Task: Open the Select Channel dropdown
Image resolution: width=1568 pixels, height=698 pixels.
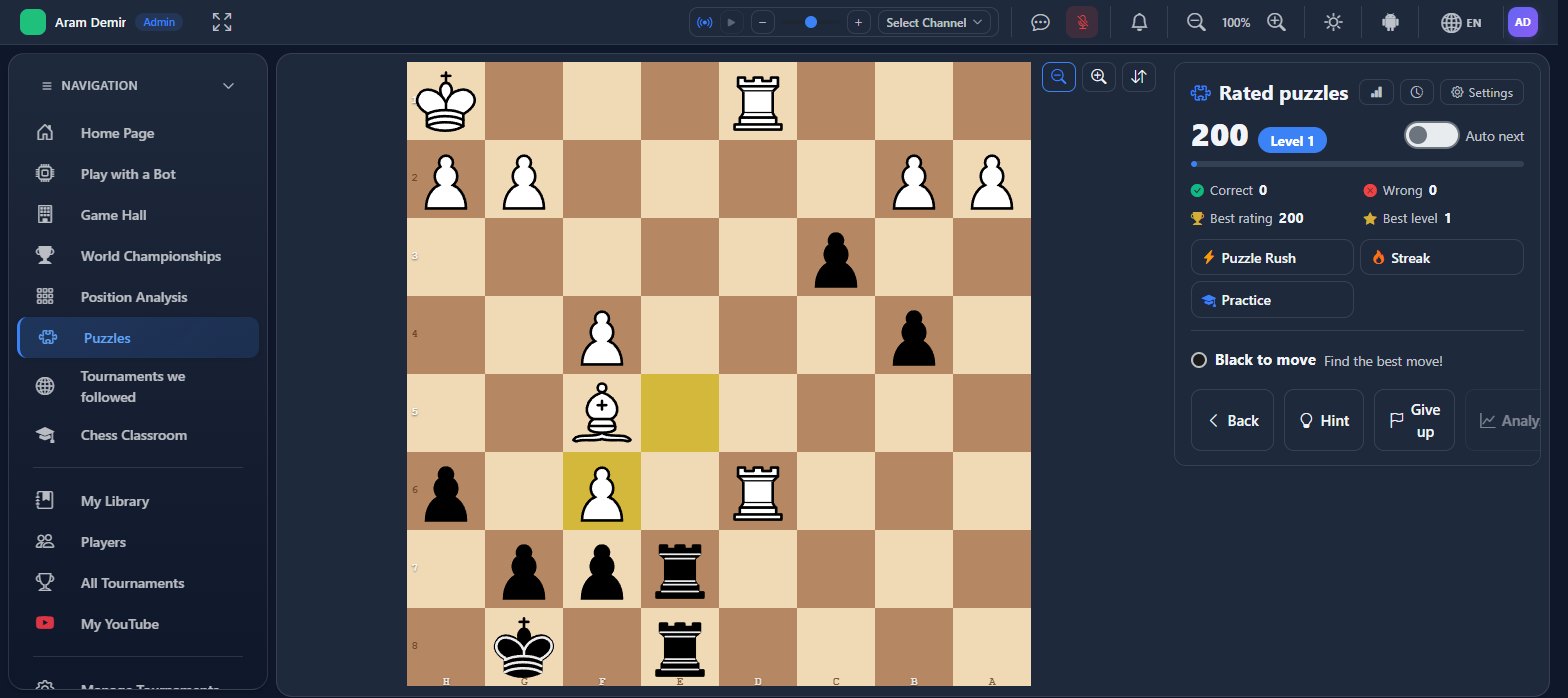Action: click(934, 22)
